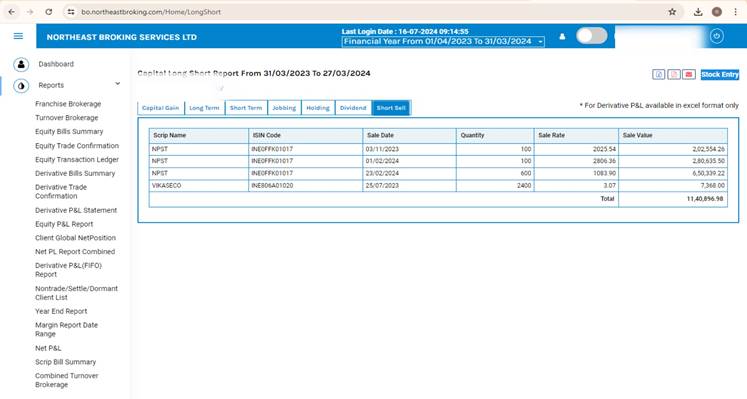Select sale date cell 23/02/2024
This screenshot has width=747, height=399.
point(409,173)
